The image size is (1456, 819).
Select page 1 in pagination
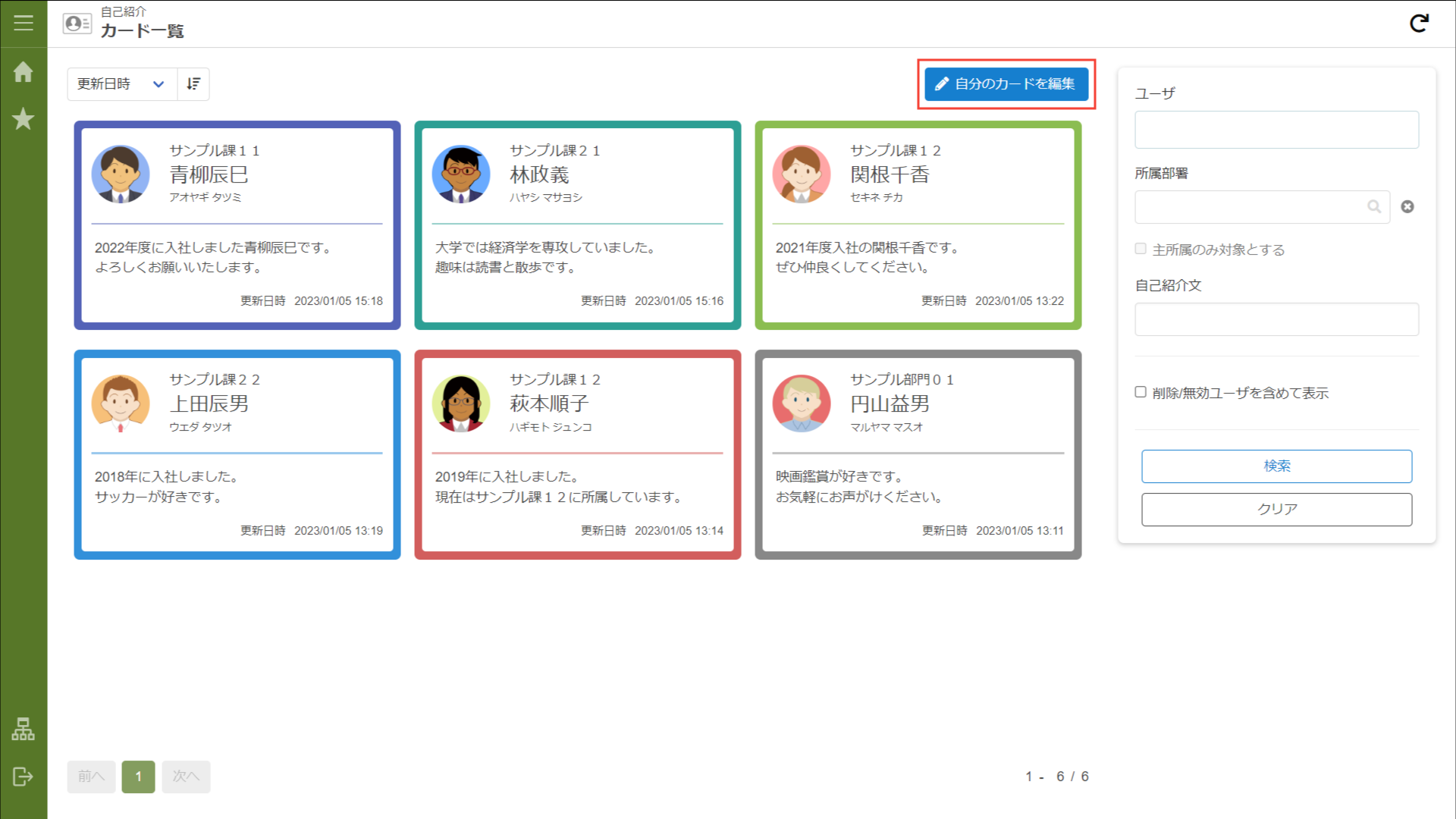pos(138,777)
